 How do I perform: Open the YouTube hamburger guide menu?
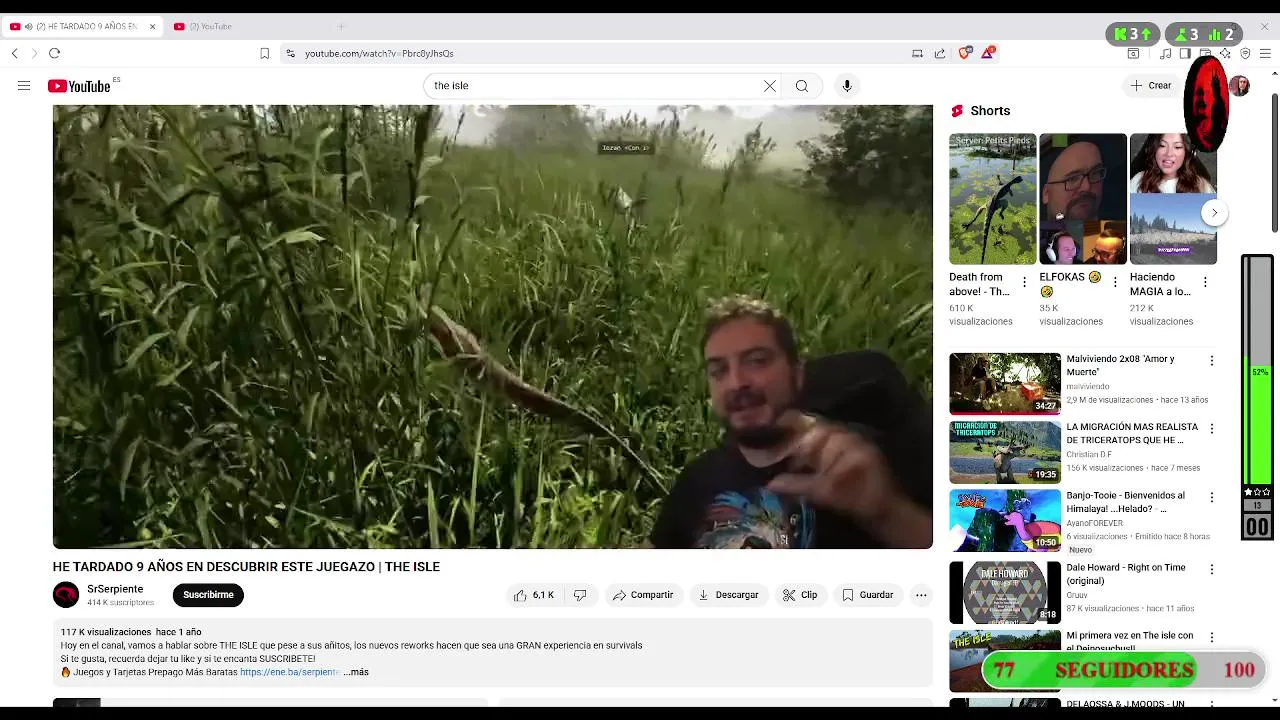click(x=24, y=86)
